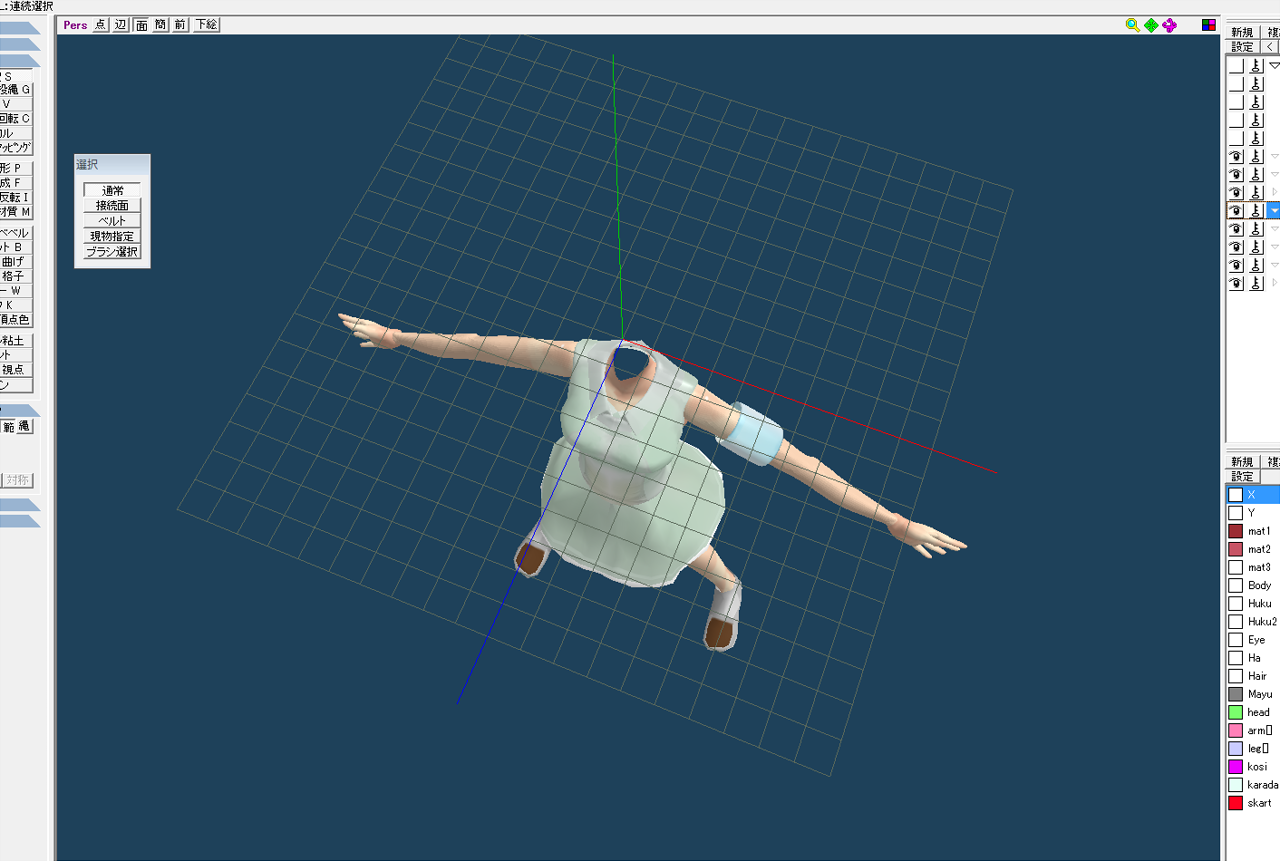This screenshot has height=861, width=1280.
Task: Click the lock icon on the first object row
Action: 1256,66
